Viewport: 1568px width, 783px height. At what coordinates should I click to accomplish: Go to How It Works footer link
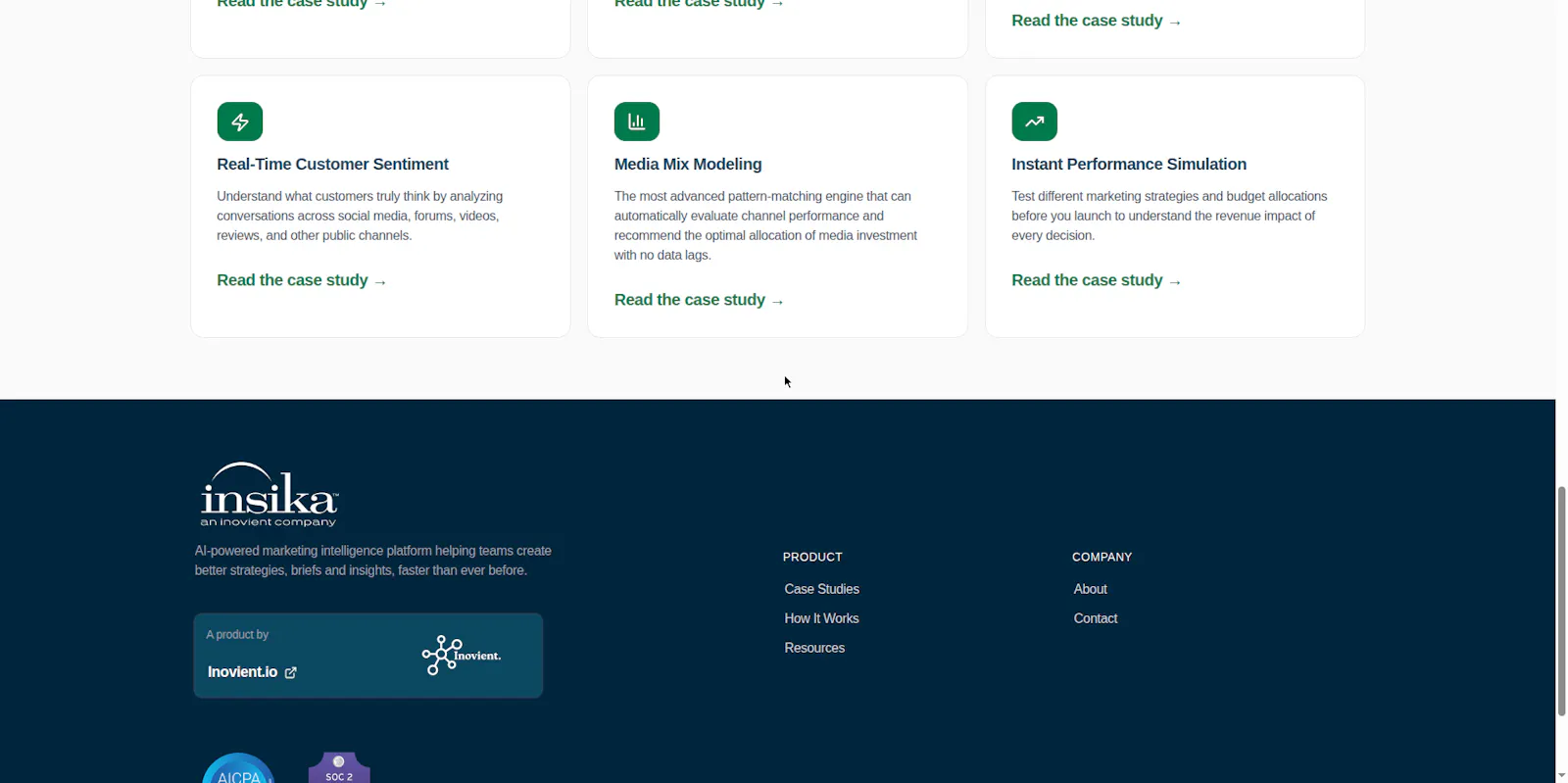tap(821, 618)
